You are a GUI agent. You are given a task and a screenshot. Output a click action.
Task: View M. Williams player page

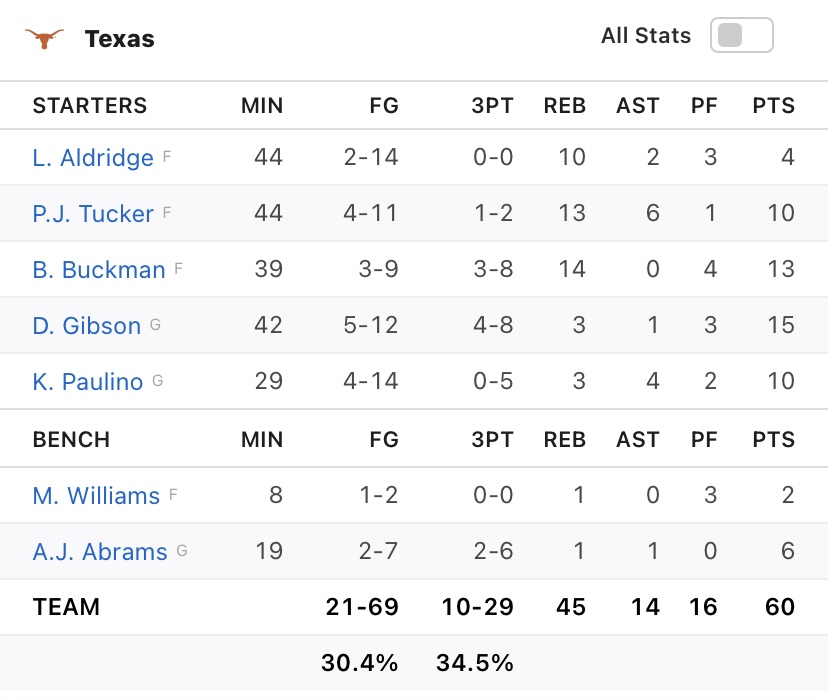[x=96, y=496]
